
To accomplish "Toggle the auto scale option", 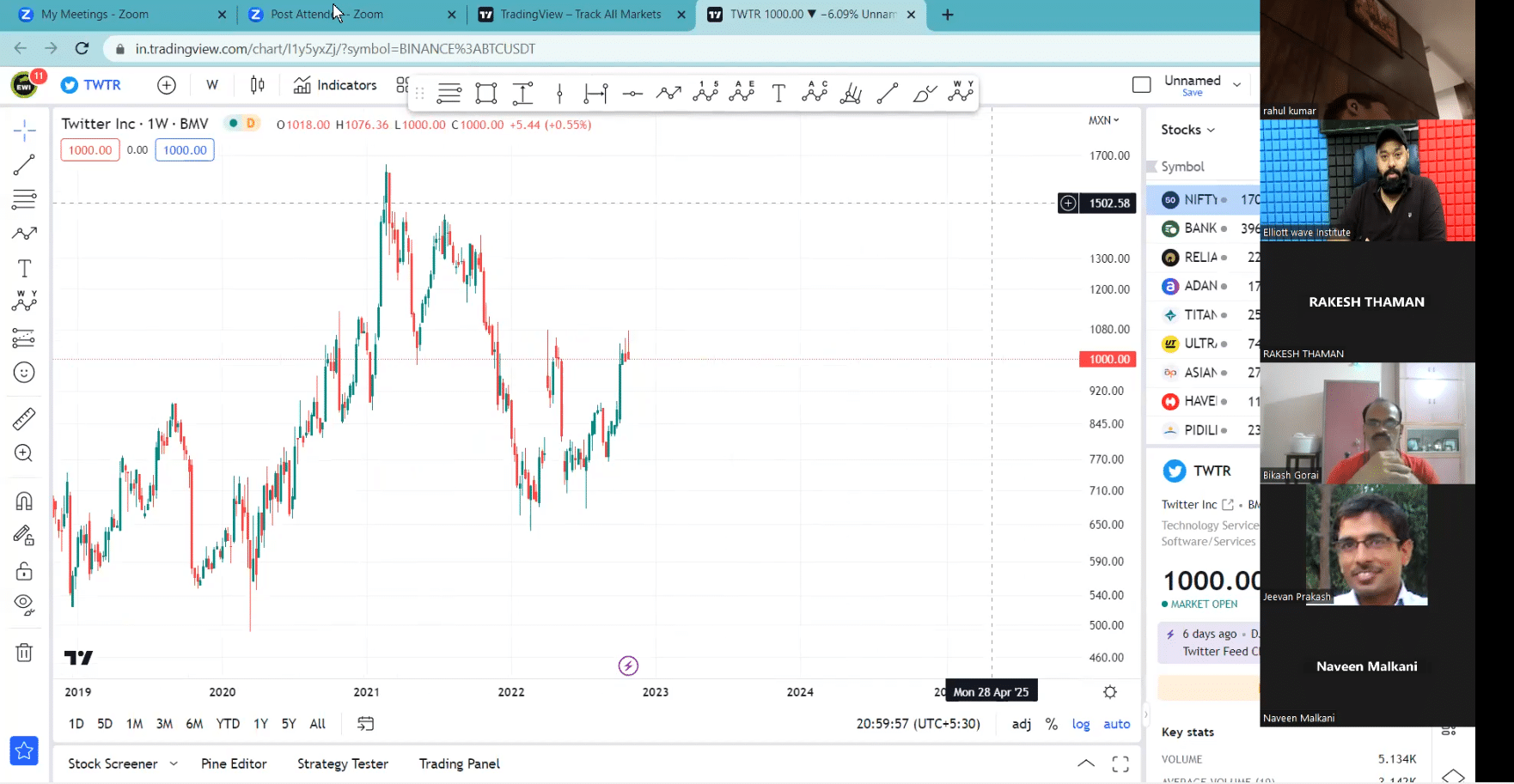I will point(1117,724).
